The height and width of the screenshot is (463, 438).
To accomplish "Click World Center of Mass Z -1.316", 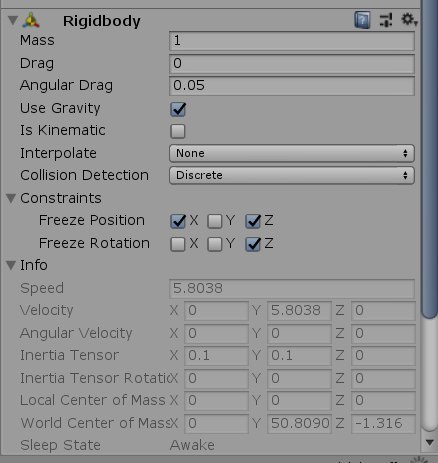I will (x=383, y=423).
